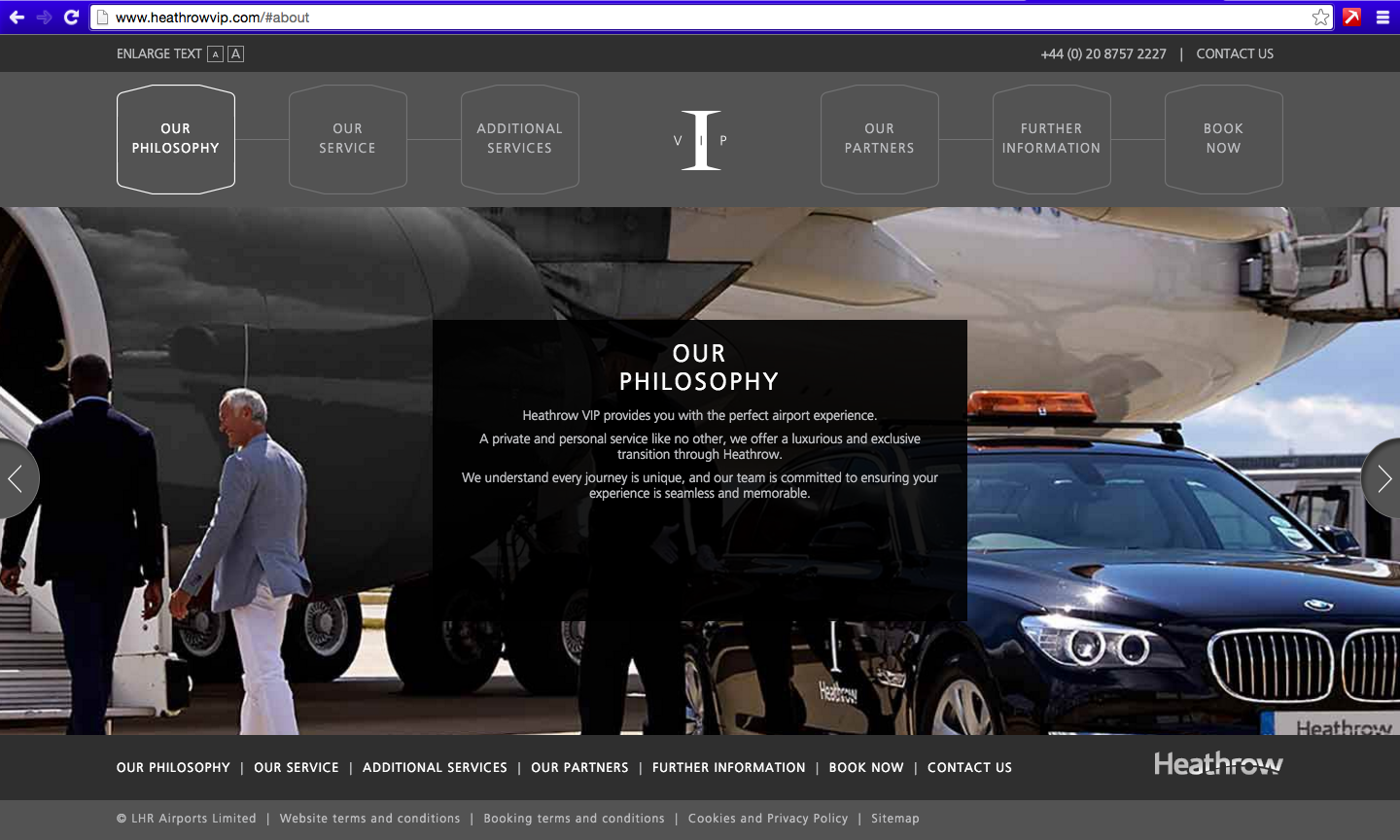Click the central VIP logo
The width and height of the screenshot is (1400, 840).
[700, 140]
